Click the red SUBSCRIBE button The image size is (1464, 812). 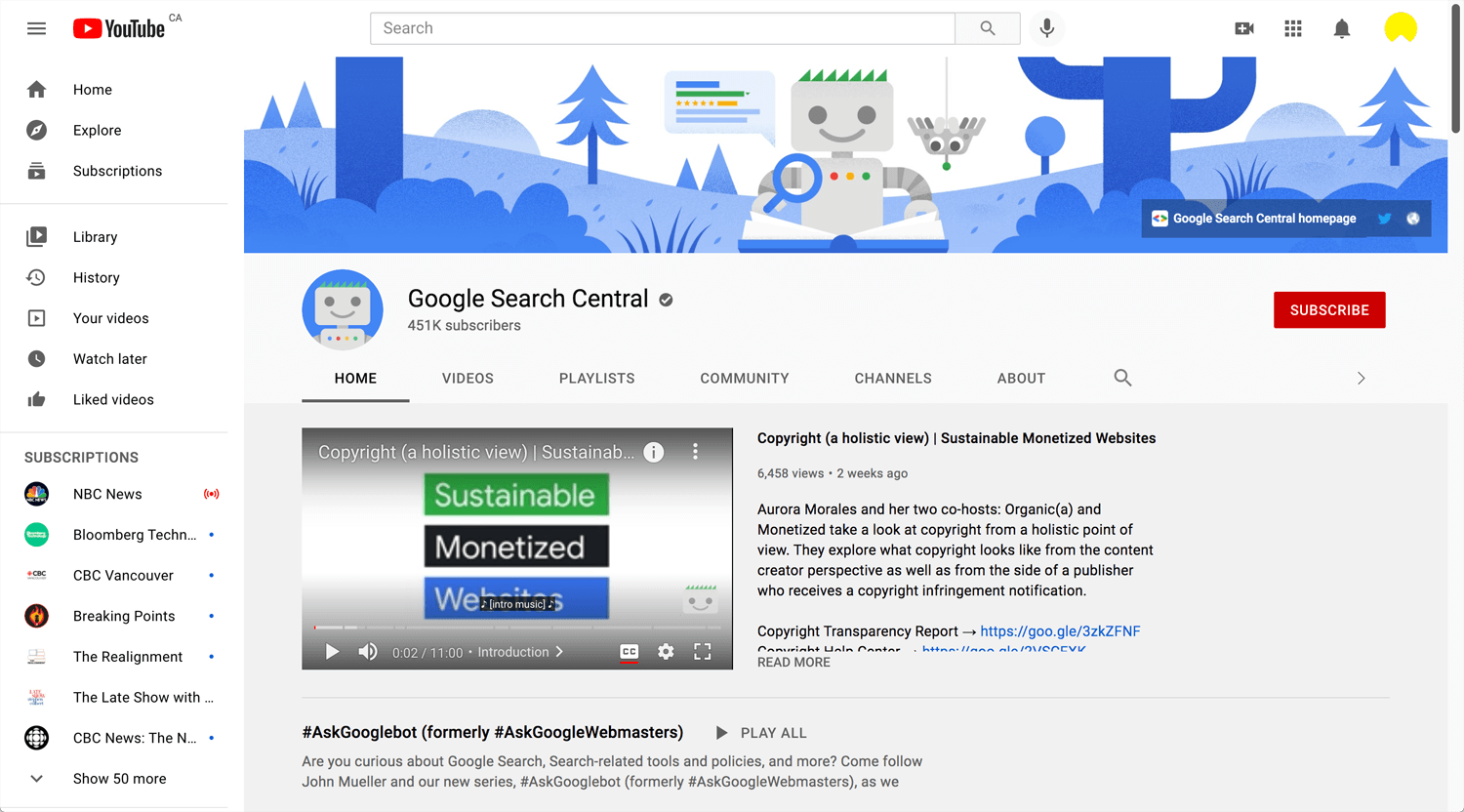(1329, 310)
